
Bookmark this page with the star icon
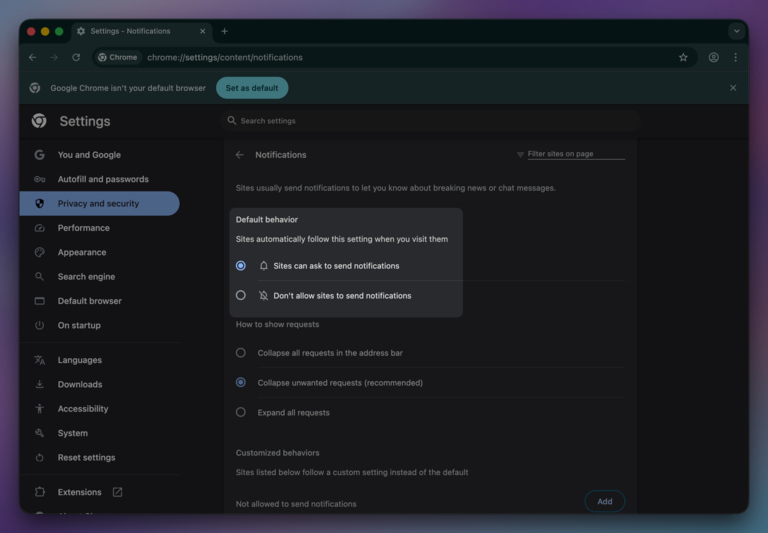tap(683, 57)
